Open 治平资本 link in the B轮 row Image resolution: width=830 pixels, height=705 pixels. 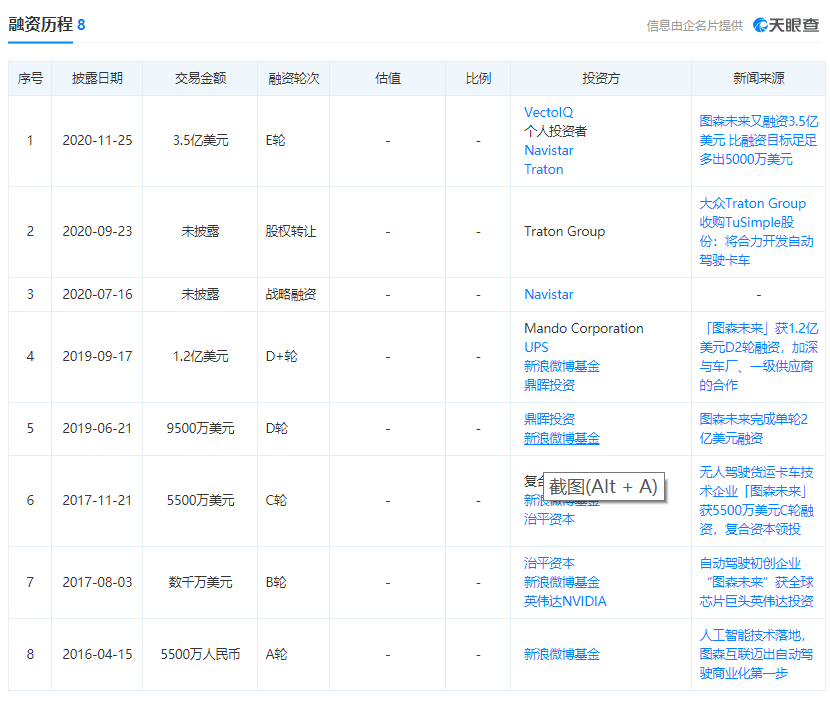tap(549, 563)
